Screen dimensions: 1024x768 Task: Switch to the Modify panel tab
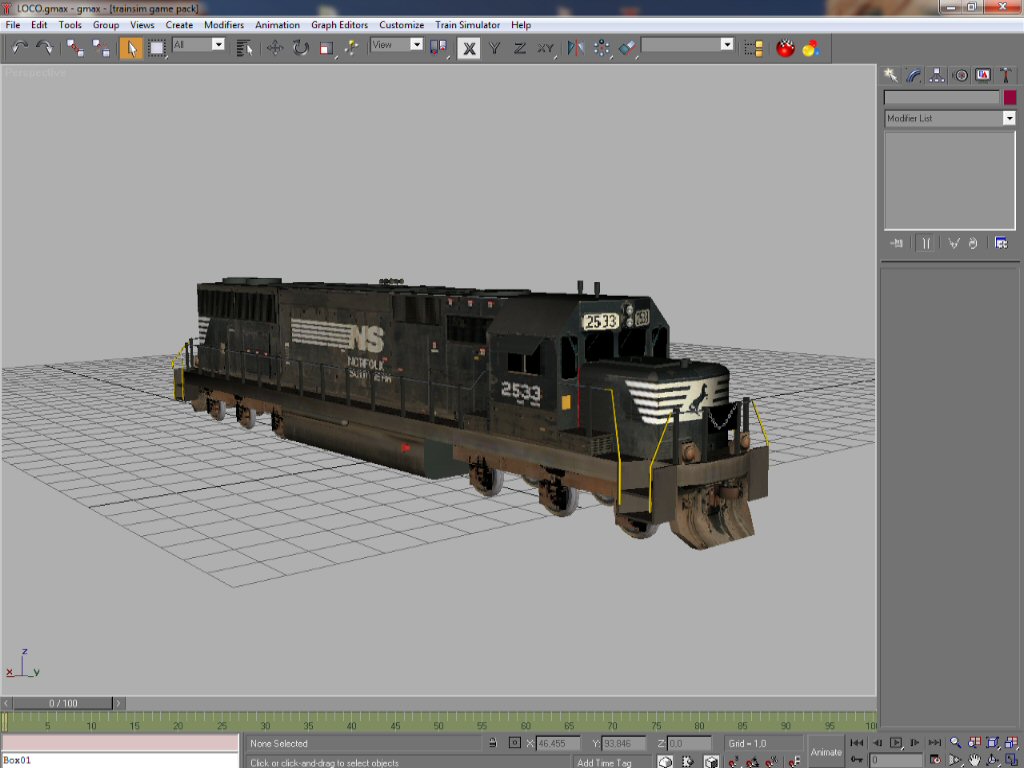point(914,75)
